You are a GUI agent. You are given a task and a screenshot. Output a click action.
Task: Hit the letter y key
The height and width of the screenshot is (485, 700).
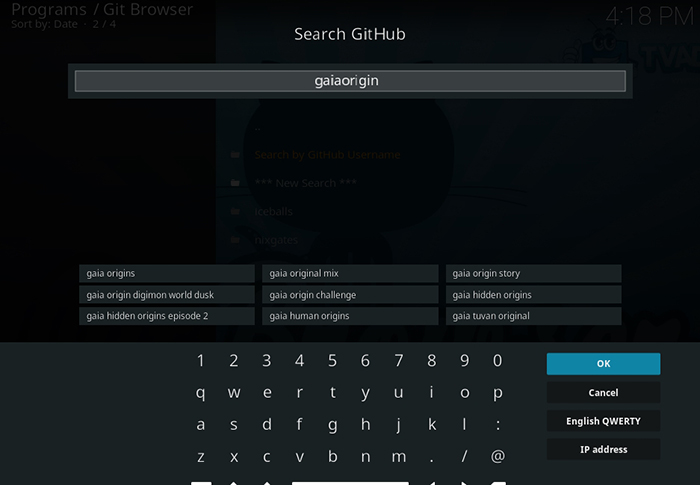(x=365, y=393)
